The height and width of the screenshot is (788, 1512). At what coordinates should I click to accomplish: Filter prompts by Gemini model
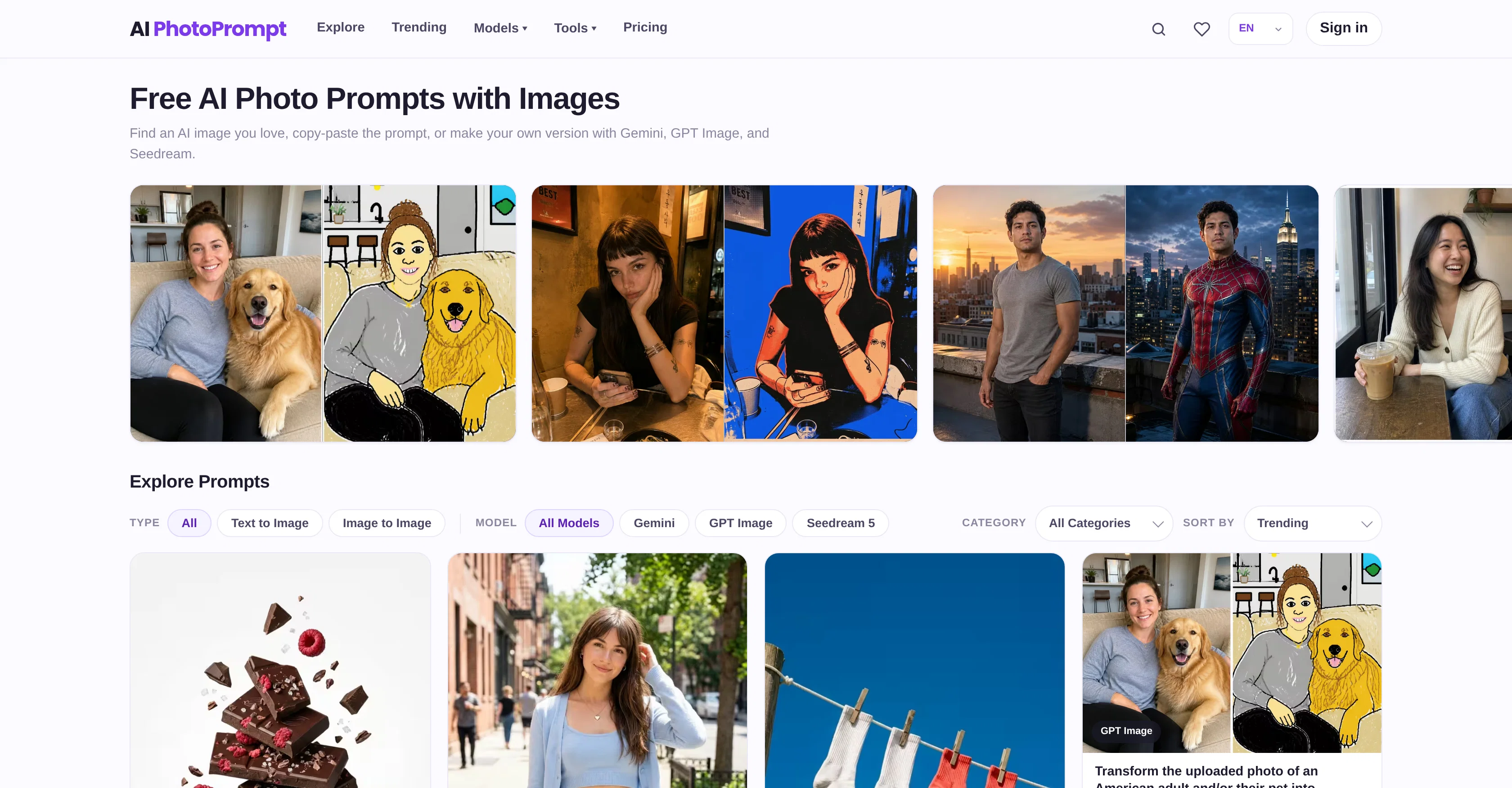pos(654,523)
